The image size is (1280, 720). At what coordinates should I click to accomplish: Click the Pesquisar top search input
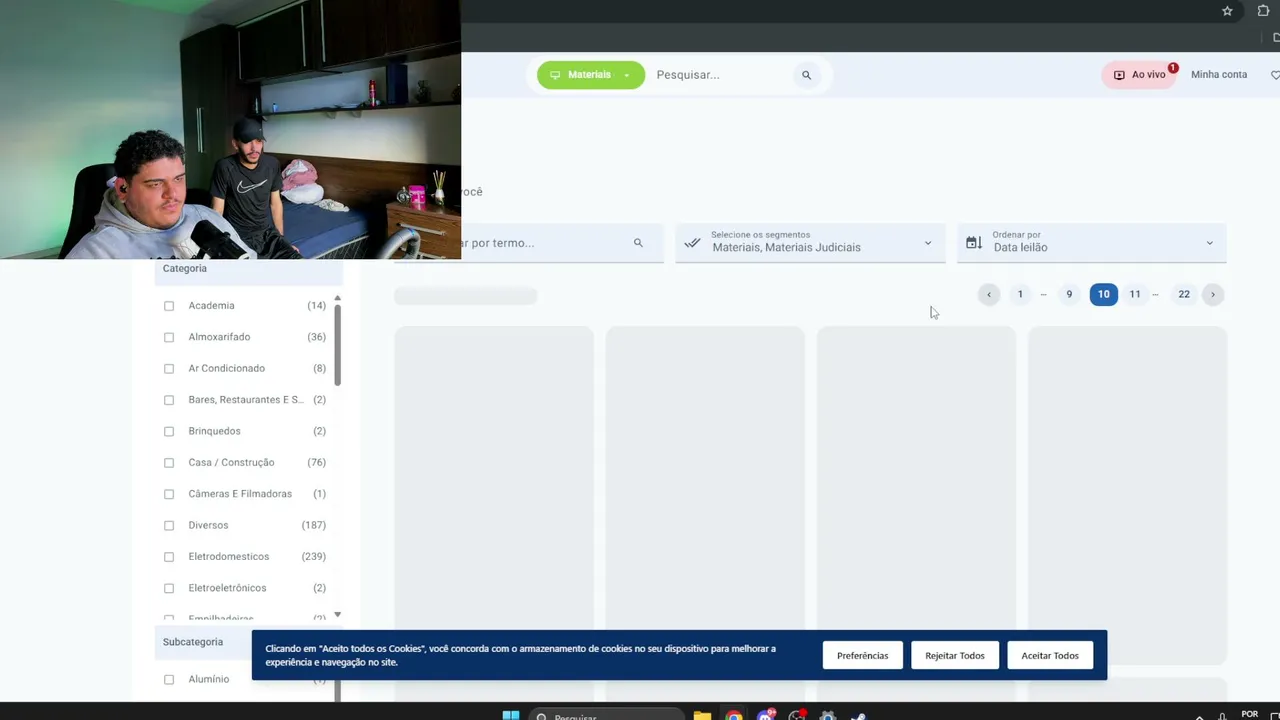tap(720, 75)
